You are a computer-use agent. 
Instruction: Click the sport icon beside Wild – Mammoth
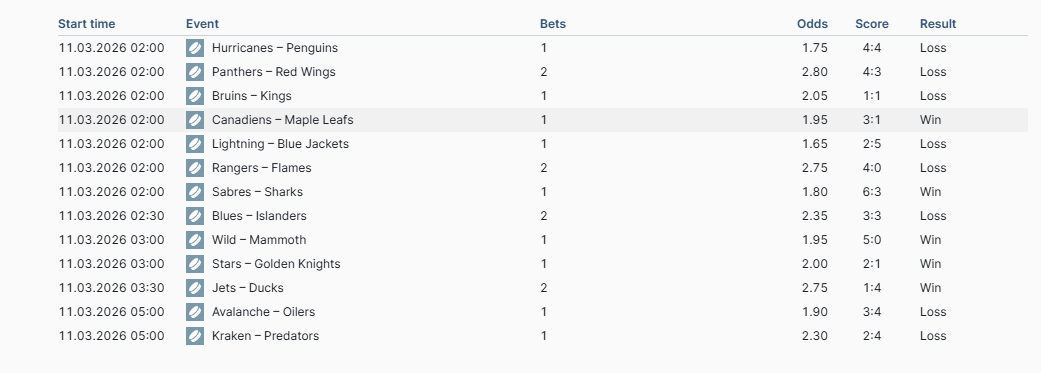coord(195,240)
